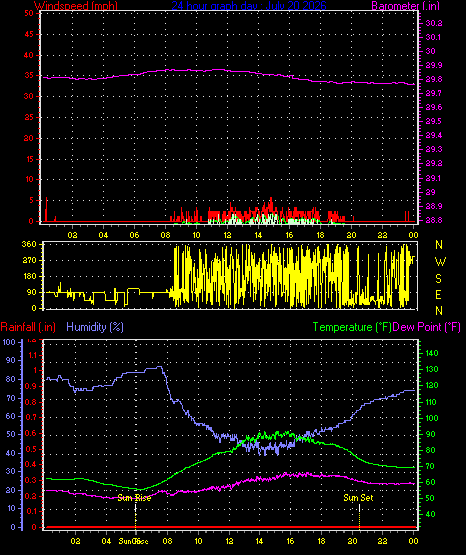This screenshot has width=466, height=555.
Task: Click the green '130' temperature axis value
Action: (432, 369)
